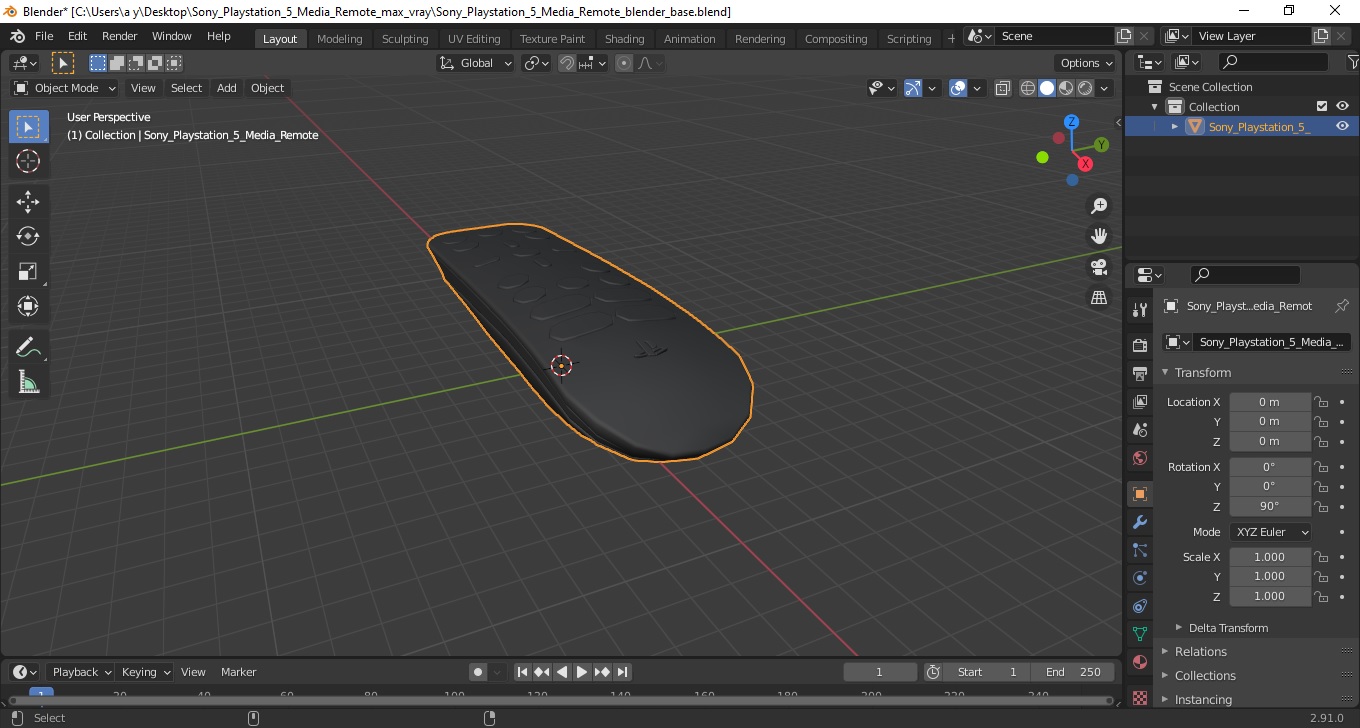Open View Layer properties tab icon
Viewport: 1360px width, 728px height.
click(x=1140, y=402)
